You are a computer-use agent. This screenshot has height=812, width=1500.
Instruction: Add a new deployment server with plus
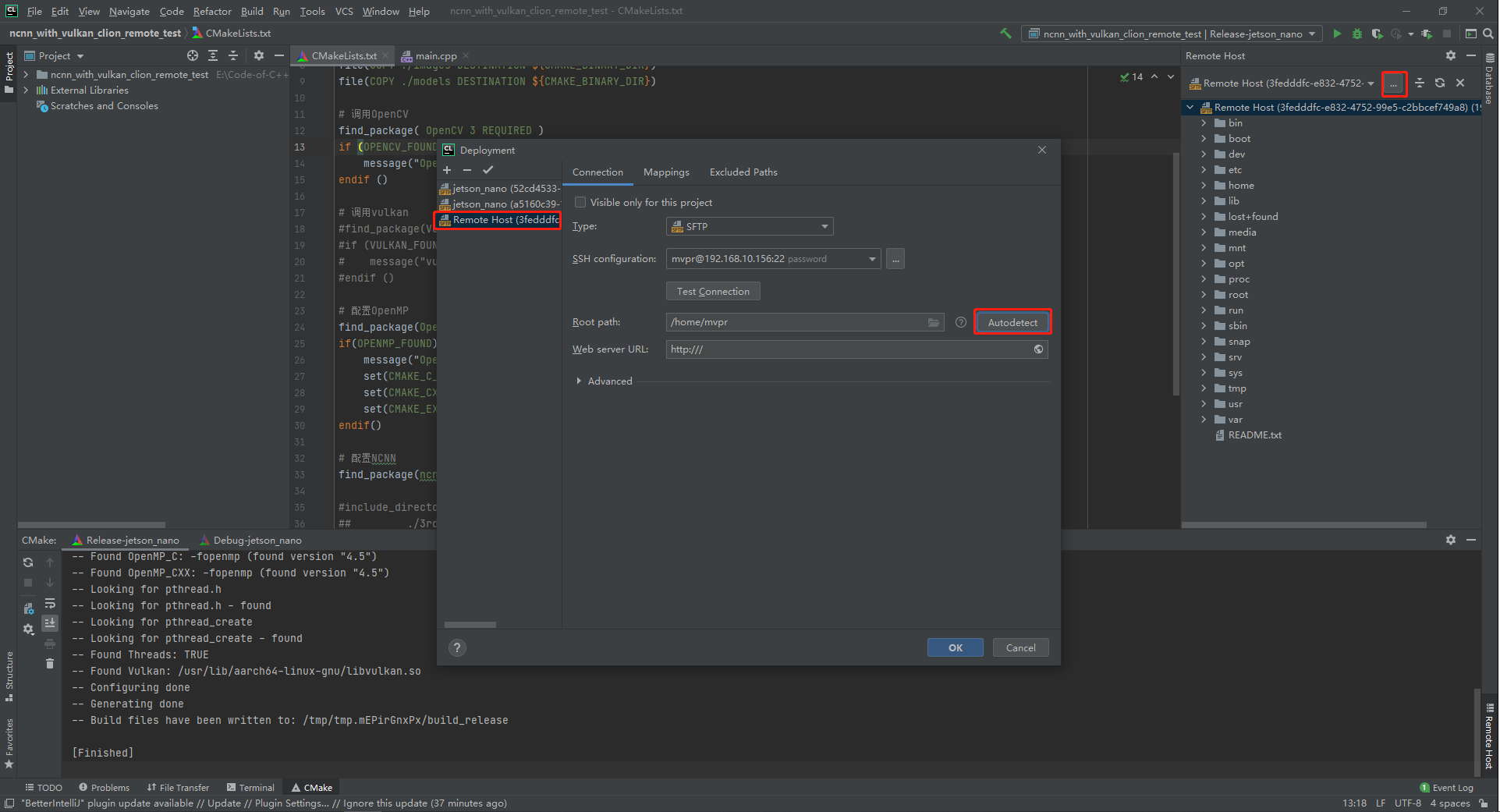pos(447,170)
